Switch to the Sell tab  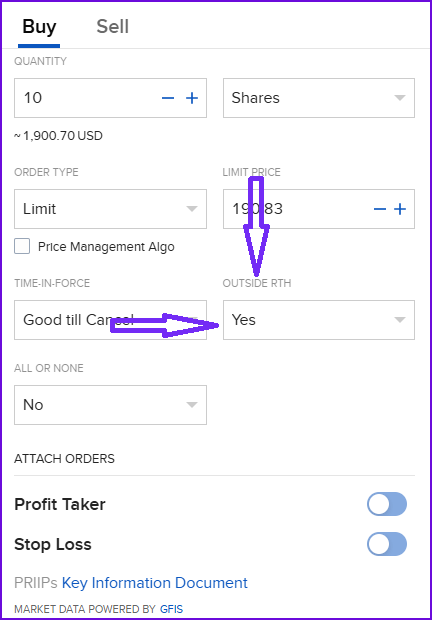(113, 27)
